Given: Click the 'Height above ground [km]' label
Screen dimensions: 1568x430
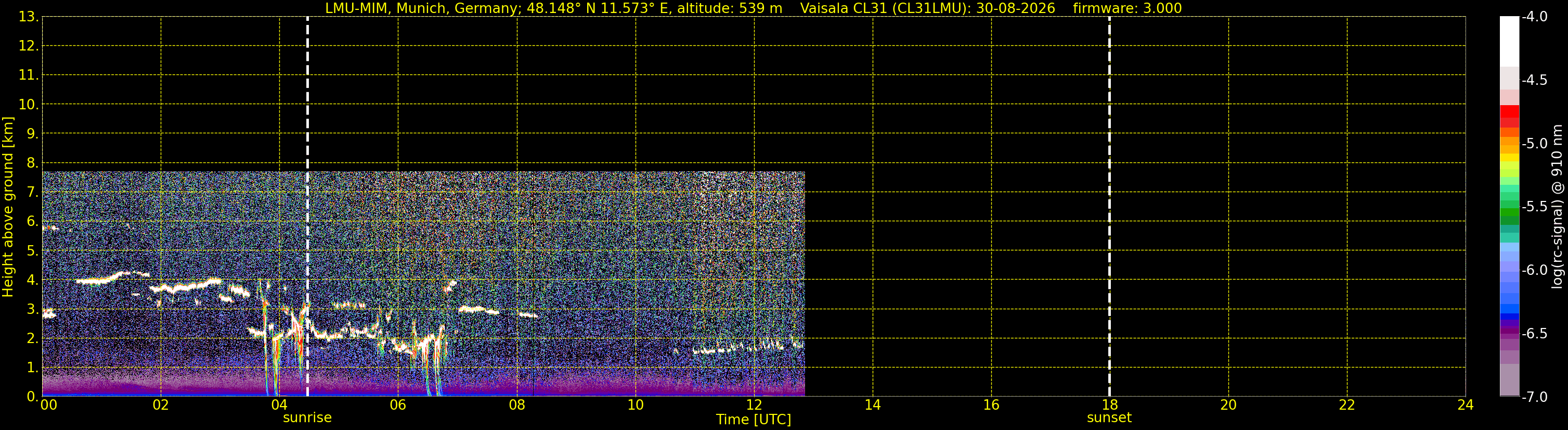Looking at the screenshot, I should (x=8, y=207).
